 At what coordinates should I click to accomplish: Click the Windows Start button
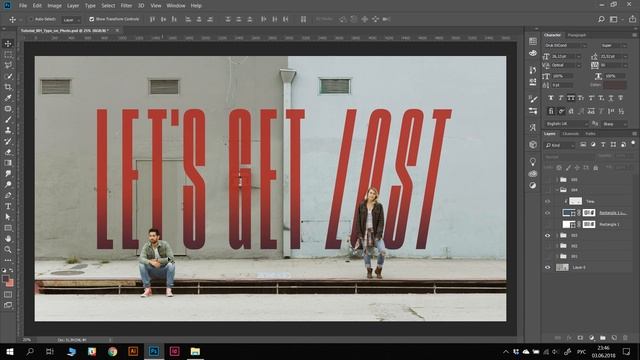[x=10, y=351]
